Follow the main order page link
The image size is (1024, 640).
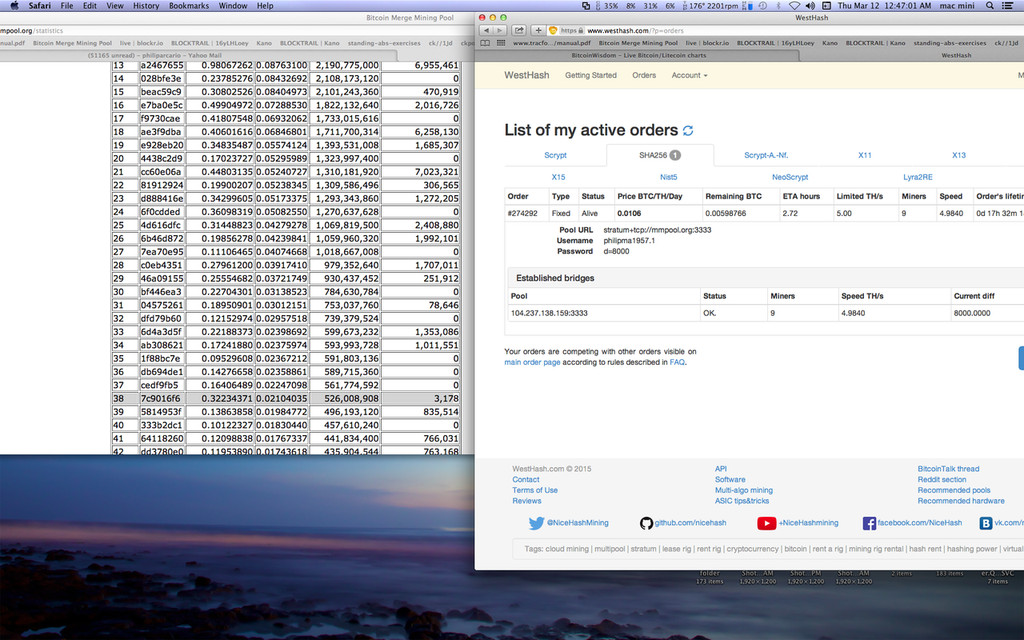pyautogui.click(x=532, y=362)
